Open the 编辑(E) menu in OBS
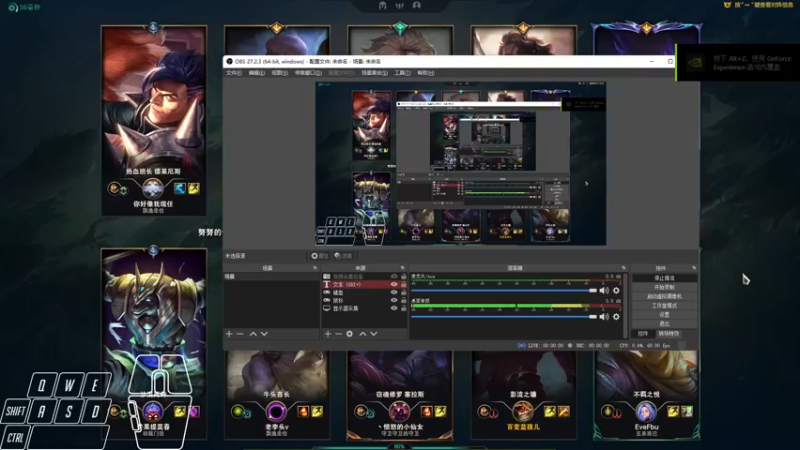The height and width of the screenshot is (450, 800). pos(256,73)
